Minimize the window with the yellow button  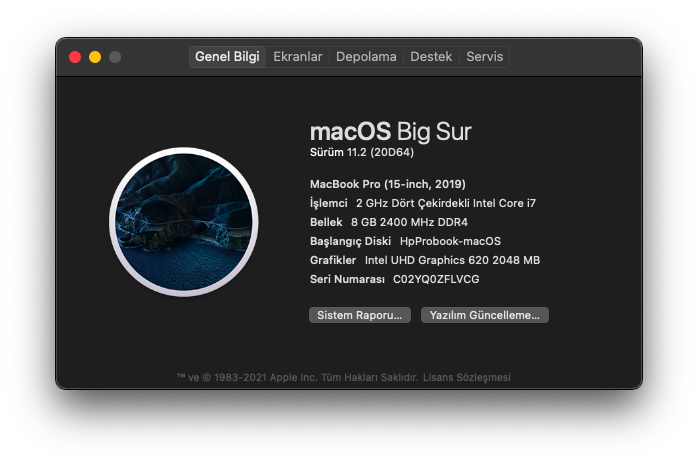click(95, 57)
